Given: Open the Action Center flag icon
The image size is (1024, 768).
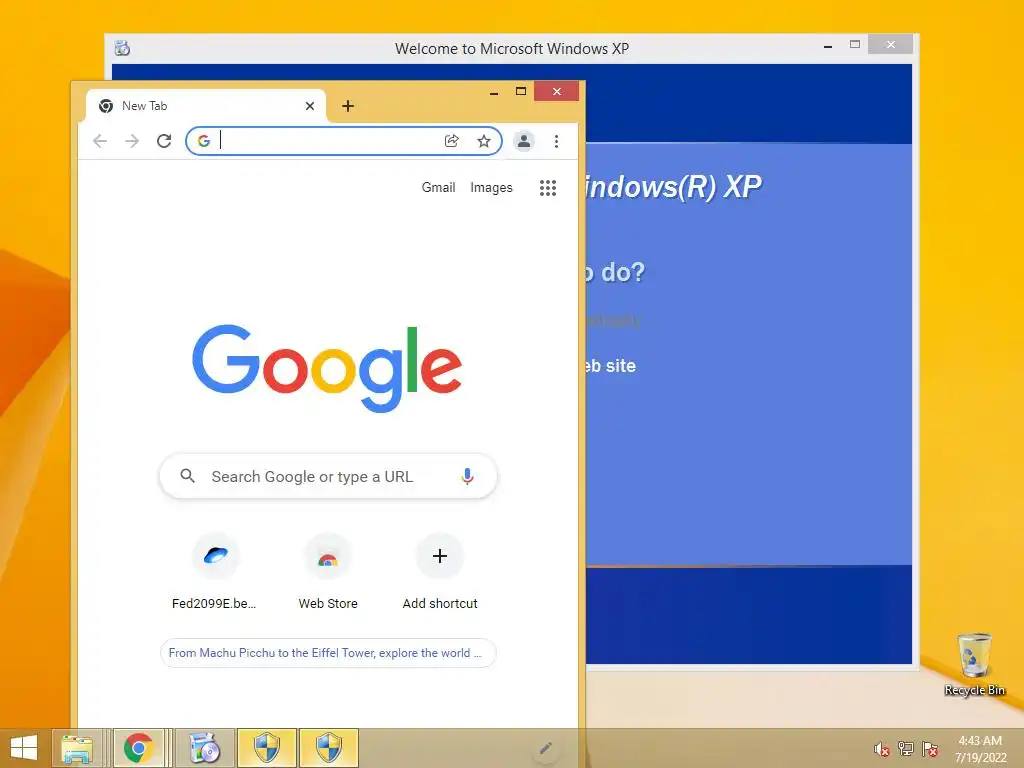Looking at the screenshot, I should pos(930,749).
